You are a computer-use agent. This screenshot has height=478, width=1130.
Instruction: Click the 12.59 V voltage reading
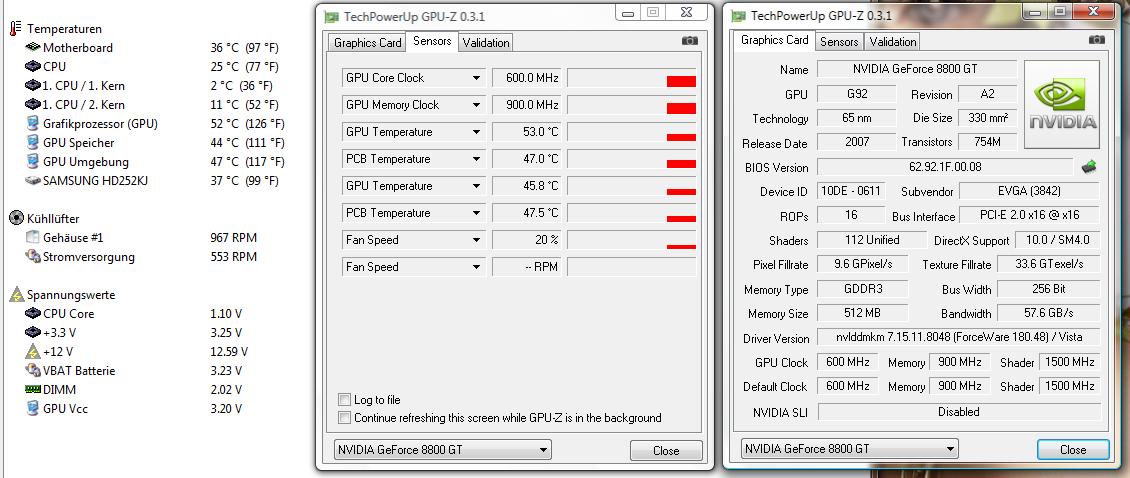click(229, 352)
